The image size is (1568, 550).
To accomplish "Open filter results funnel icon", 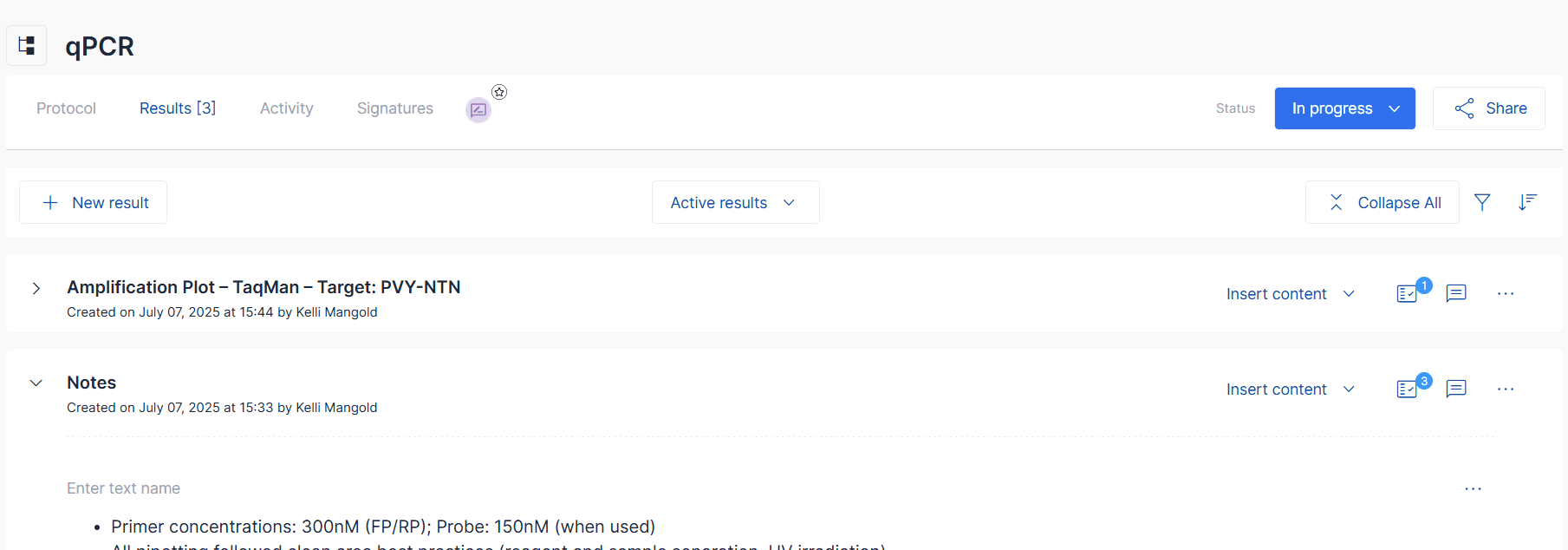I will (x=1482, y=202).
